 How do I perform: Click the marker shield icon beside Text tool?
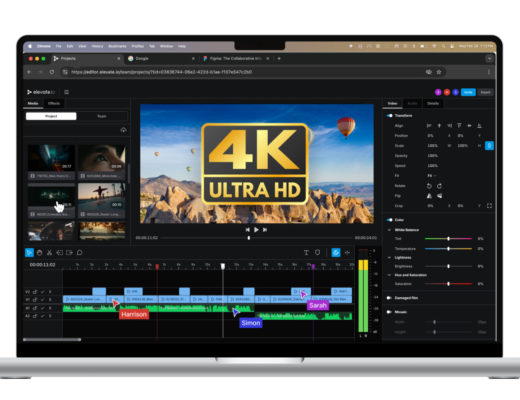pos(317,252)
